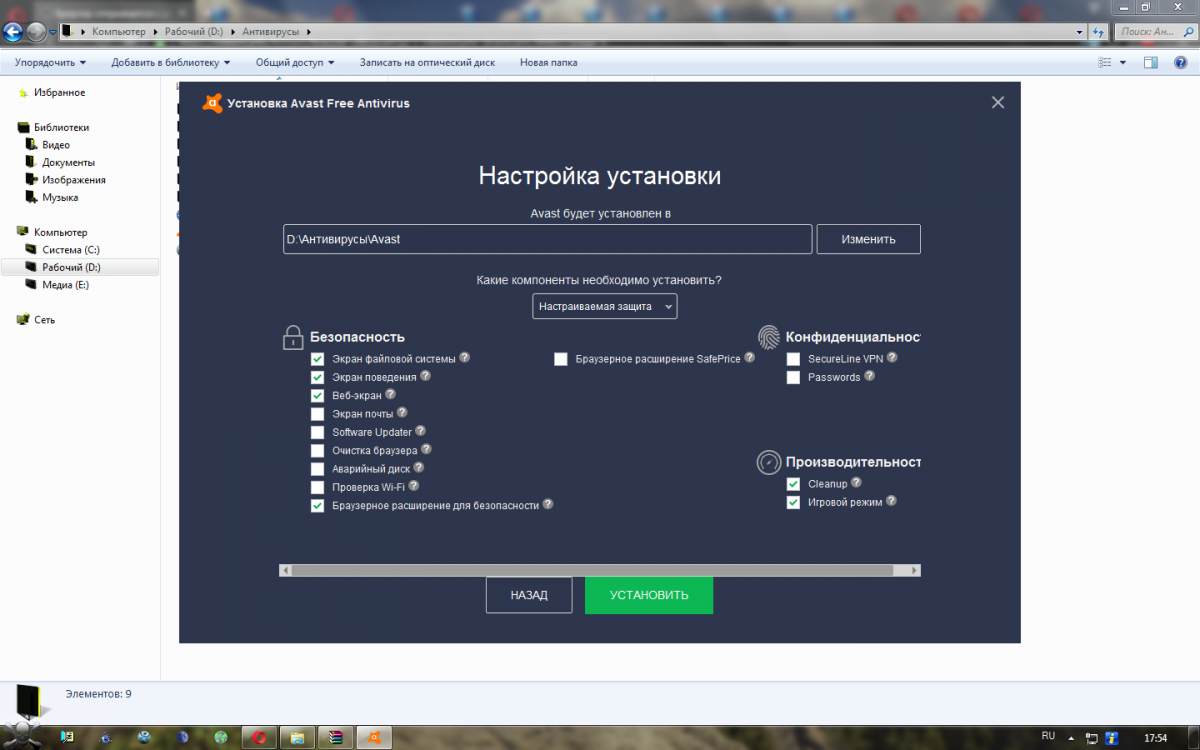Show help for Проверка Wi-Fi
This screenshot has height=750, width=1200.
(414, 486)
